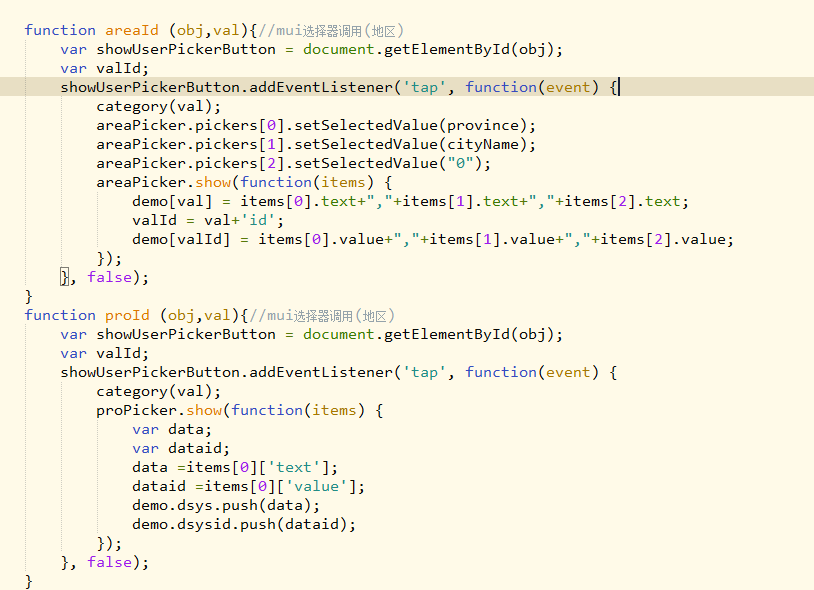Click the function name 'areaId'
The height and width of the screenshot is (590, 814).
[x=131, y=30]
